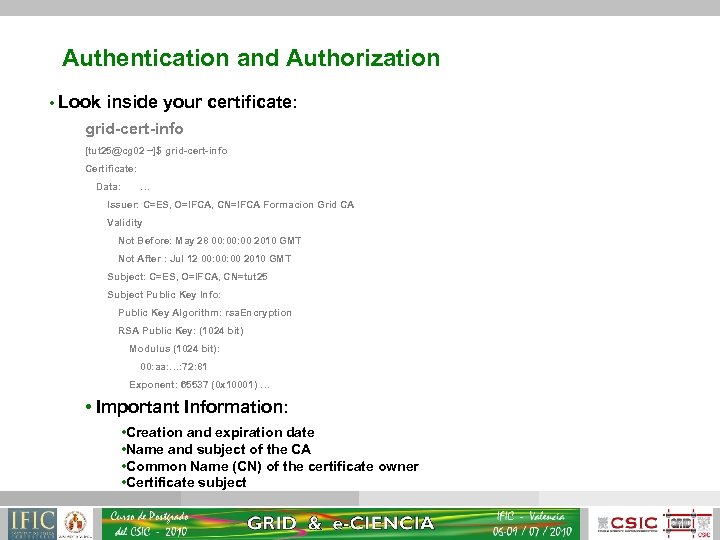The width and height of the screenshot is (720, 540).
Task: Click the 'Not Before: May 28' line
Action: point(210,241)
